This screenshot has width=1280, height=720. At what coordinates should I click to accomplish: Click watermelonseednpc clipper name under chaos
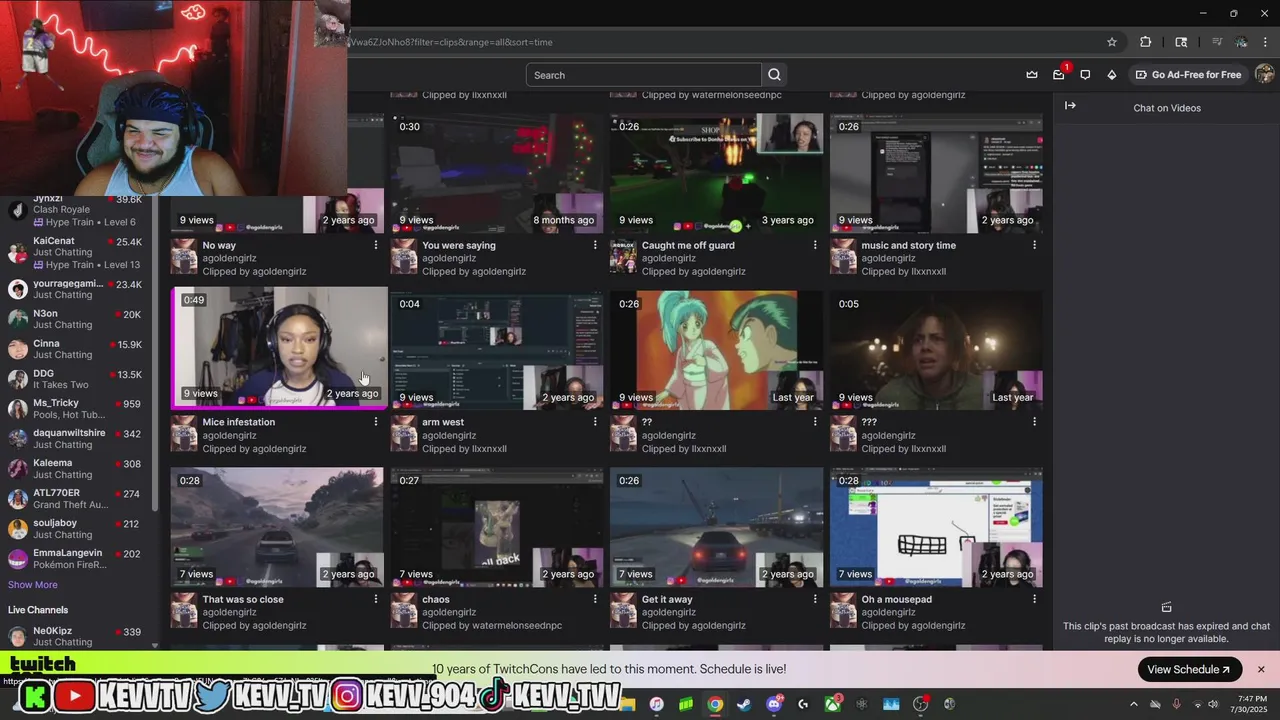[517, 626]
